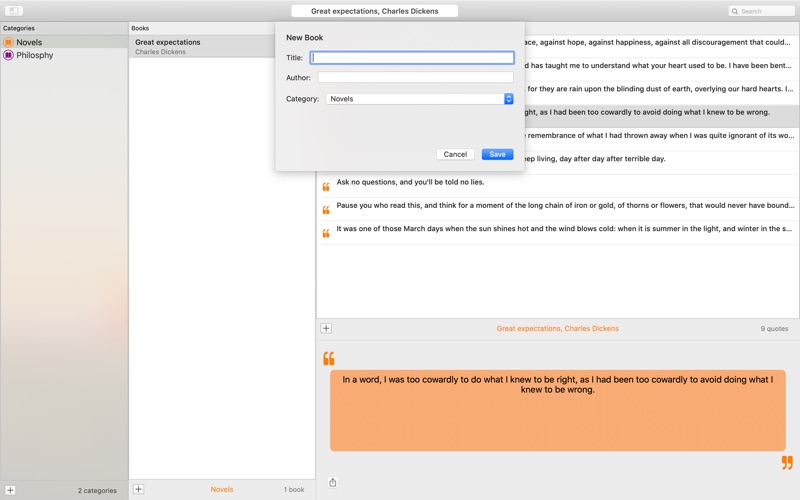Click quote icon beside 'Ask no questions'

point(326,187)
